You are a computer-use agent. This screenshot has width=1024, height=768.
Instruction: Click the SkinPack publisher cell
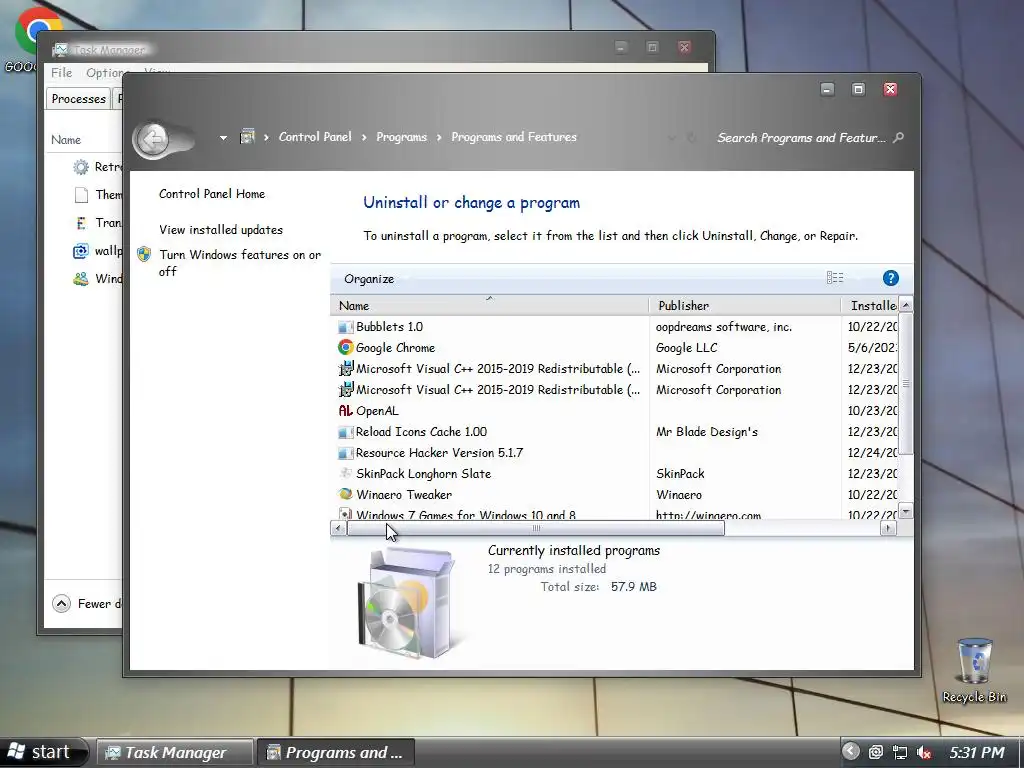(680, 473)
